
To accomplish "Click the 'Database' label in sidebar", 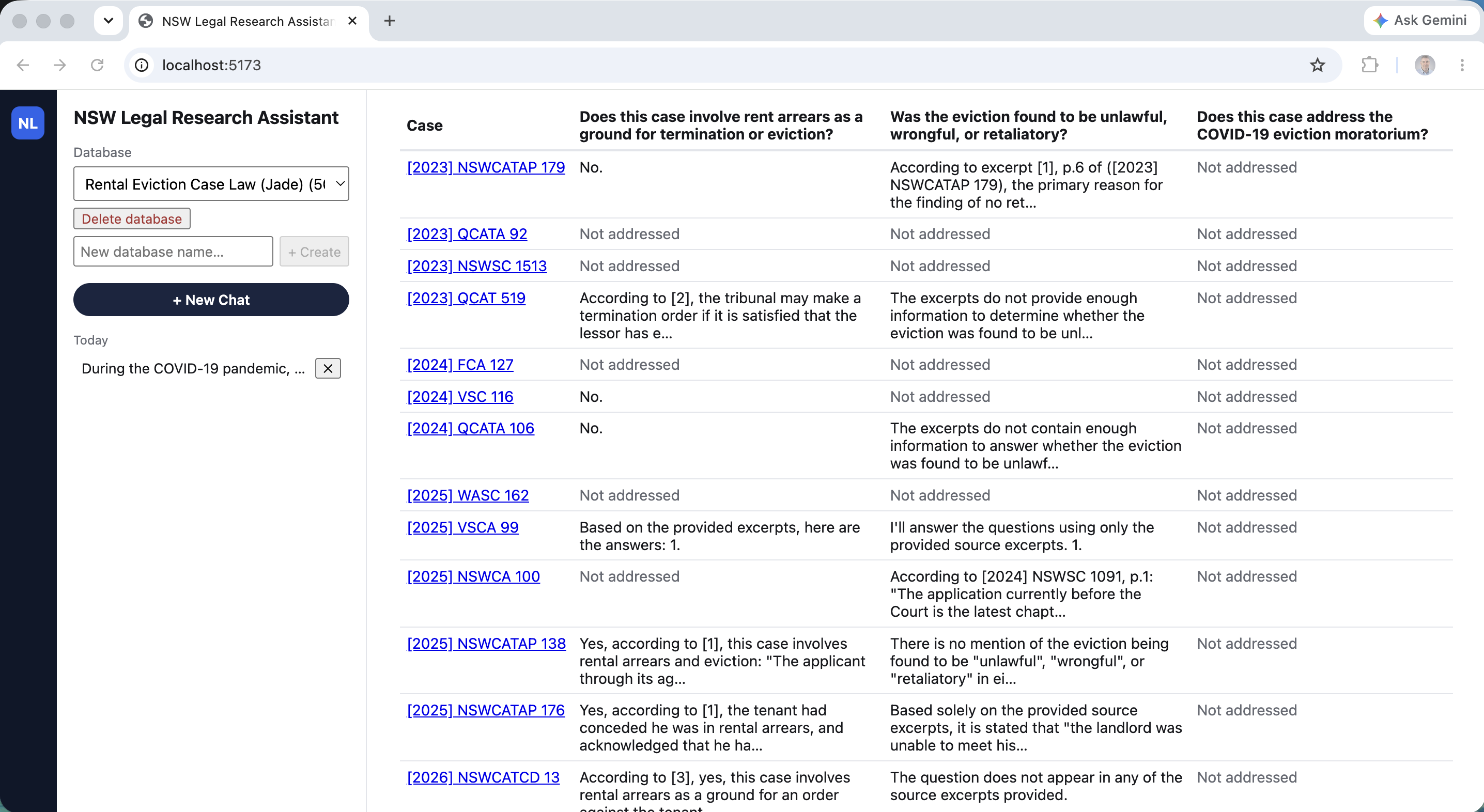I will (x=102, y=152).
